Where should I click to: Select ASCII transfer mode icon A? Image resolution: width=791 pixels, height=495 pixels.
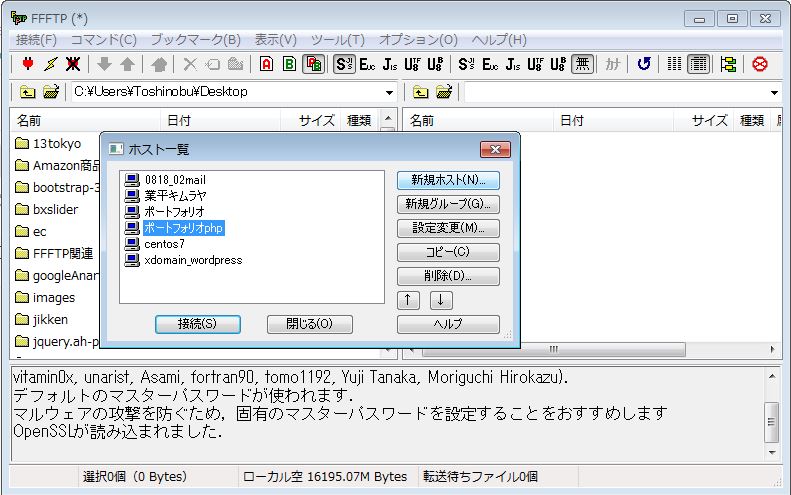[266, 64]
